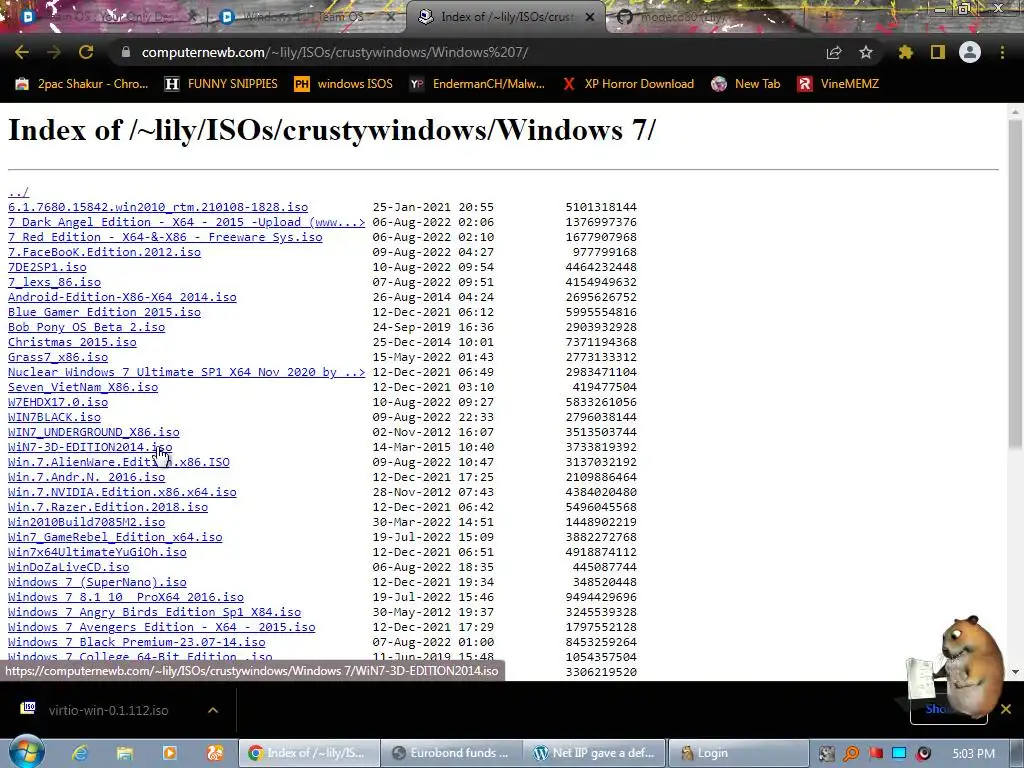Go back using the browser back arrow
The height and width of the screenshot is (768, 1024).
tap(22, 52)
